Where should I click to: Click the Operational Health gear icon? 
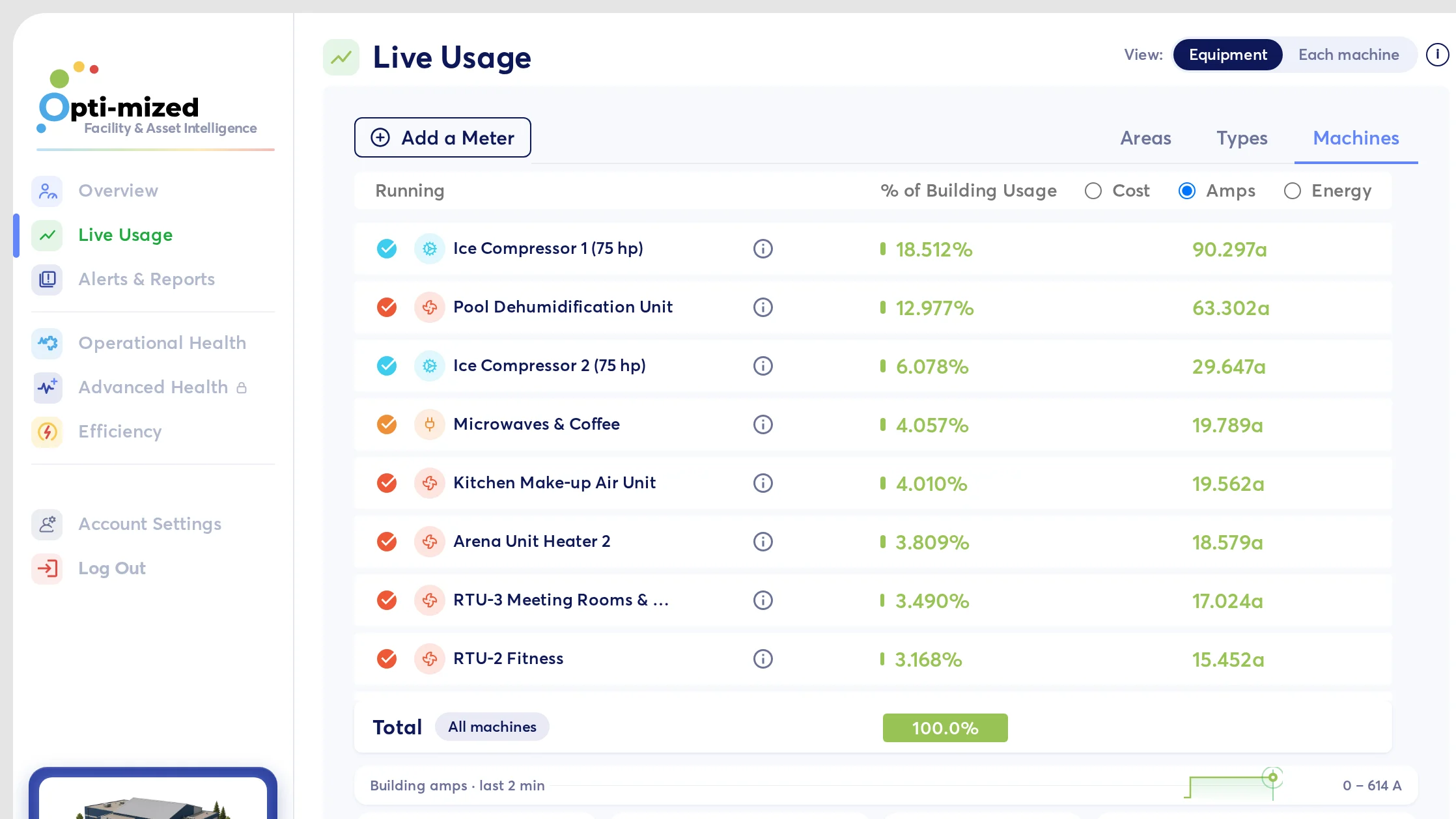[x=47, y=343]
